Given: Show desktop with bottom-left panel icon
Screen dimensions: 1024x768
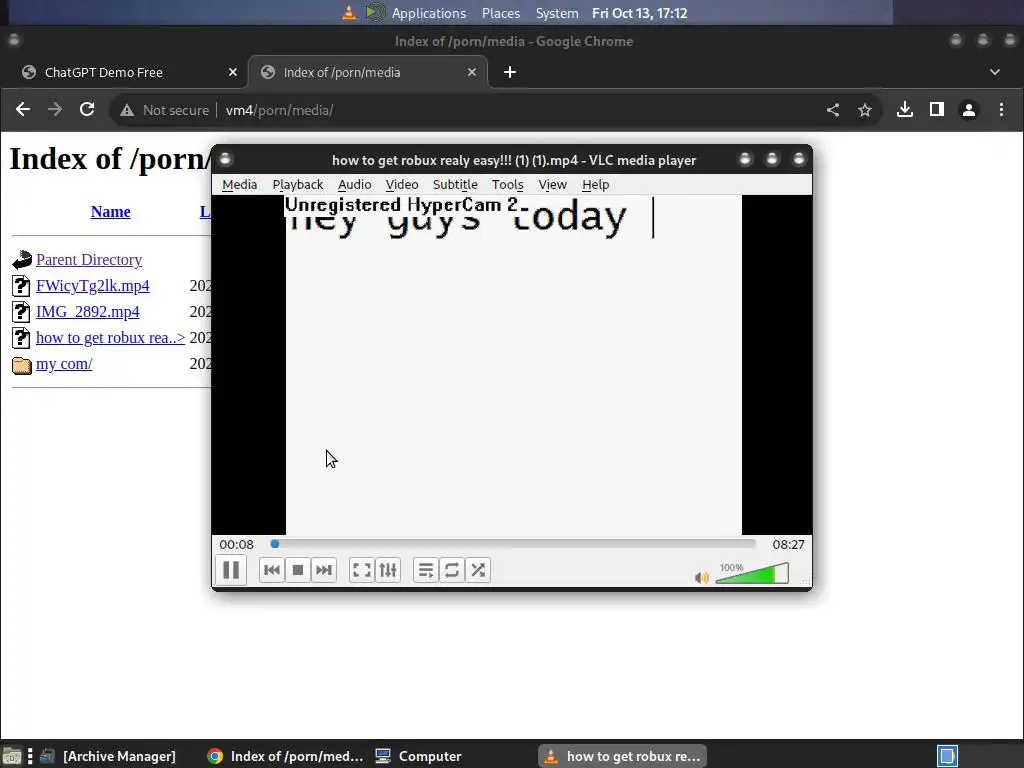Looking at the screenshot, I should (11, 757).
